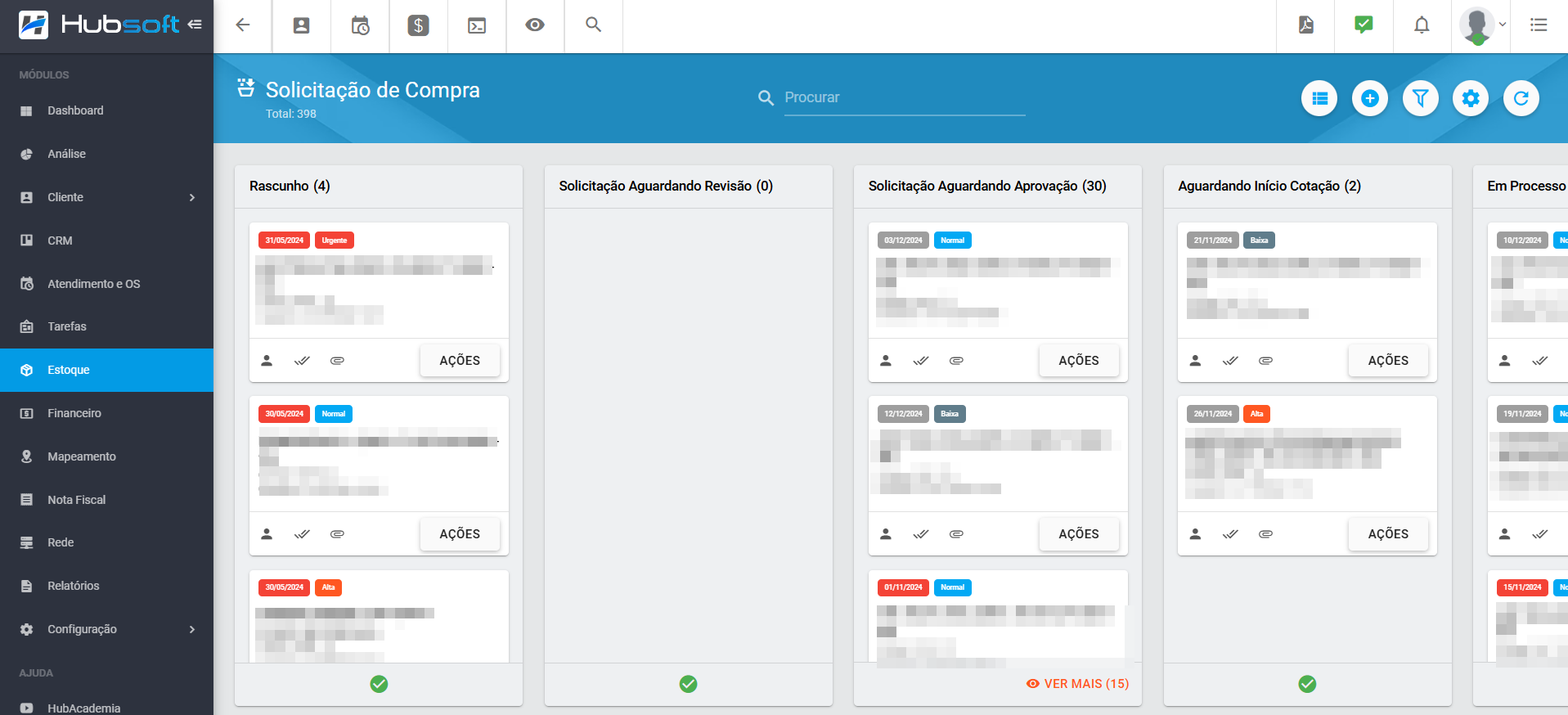
Task: Switch to list view with round button
Action: (1319, 98)
